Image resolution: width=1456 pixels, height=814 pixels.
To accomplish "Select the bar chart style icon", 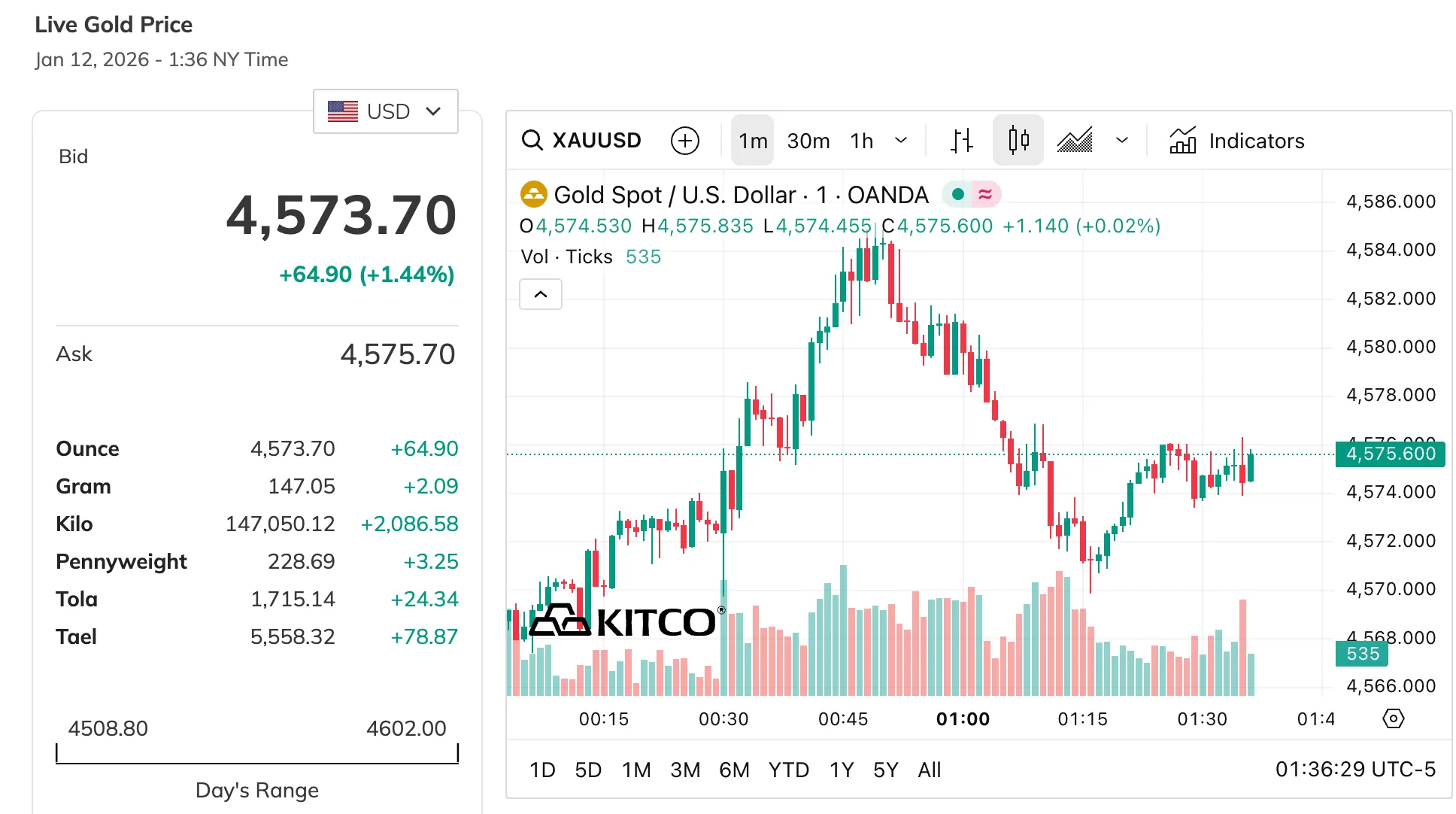I will [961, 141].
